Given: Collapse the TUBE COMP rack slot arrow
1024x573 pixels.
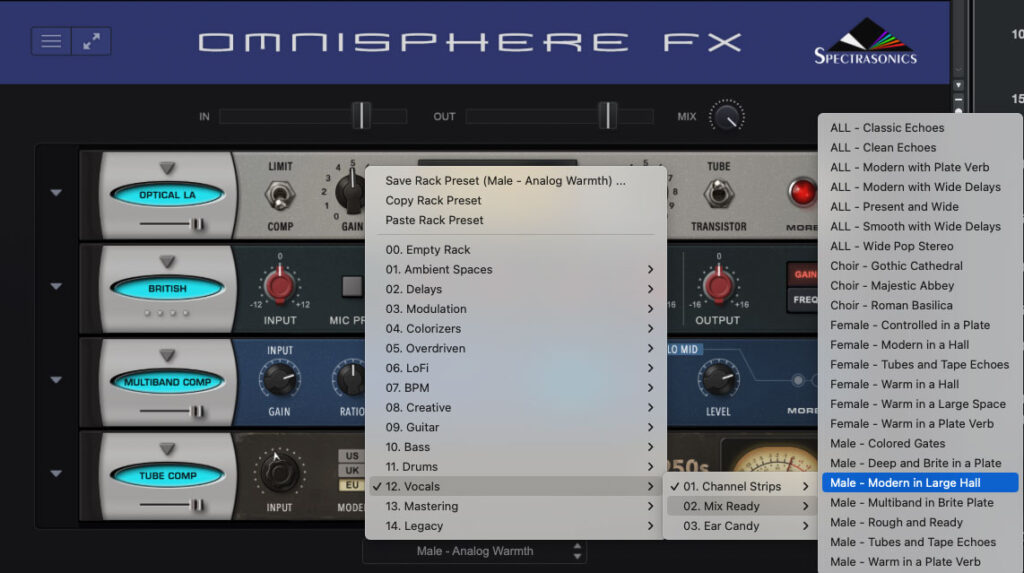Looking at the screenshot, I should [x=56, y=473].
